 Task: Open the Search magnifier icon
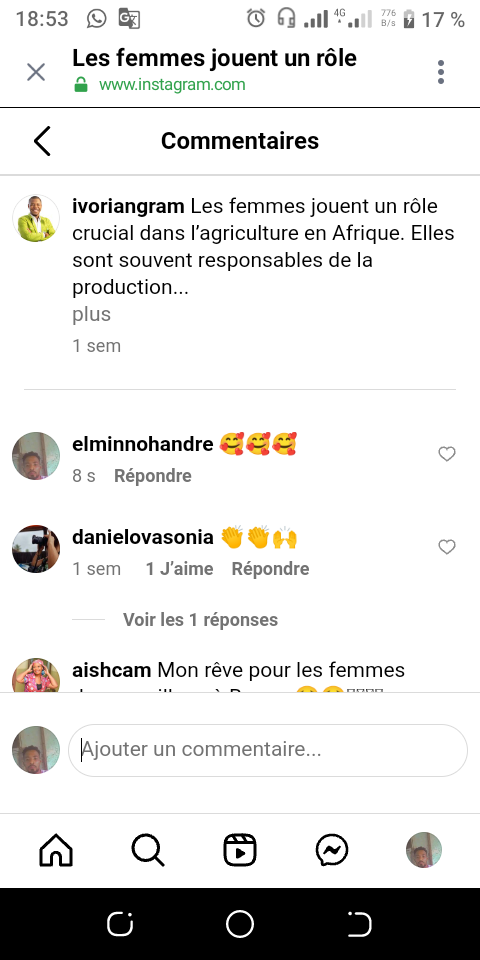(148, 850)
